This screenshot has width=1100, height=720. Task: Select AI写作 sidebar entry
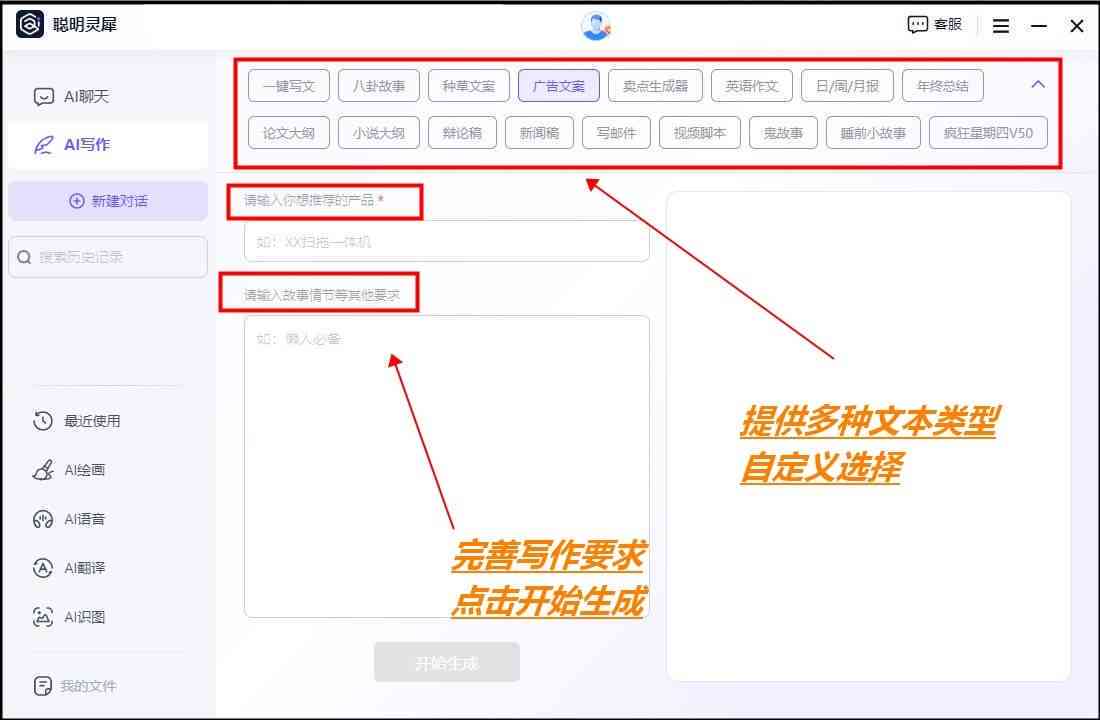[108, 145]
